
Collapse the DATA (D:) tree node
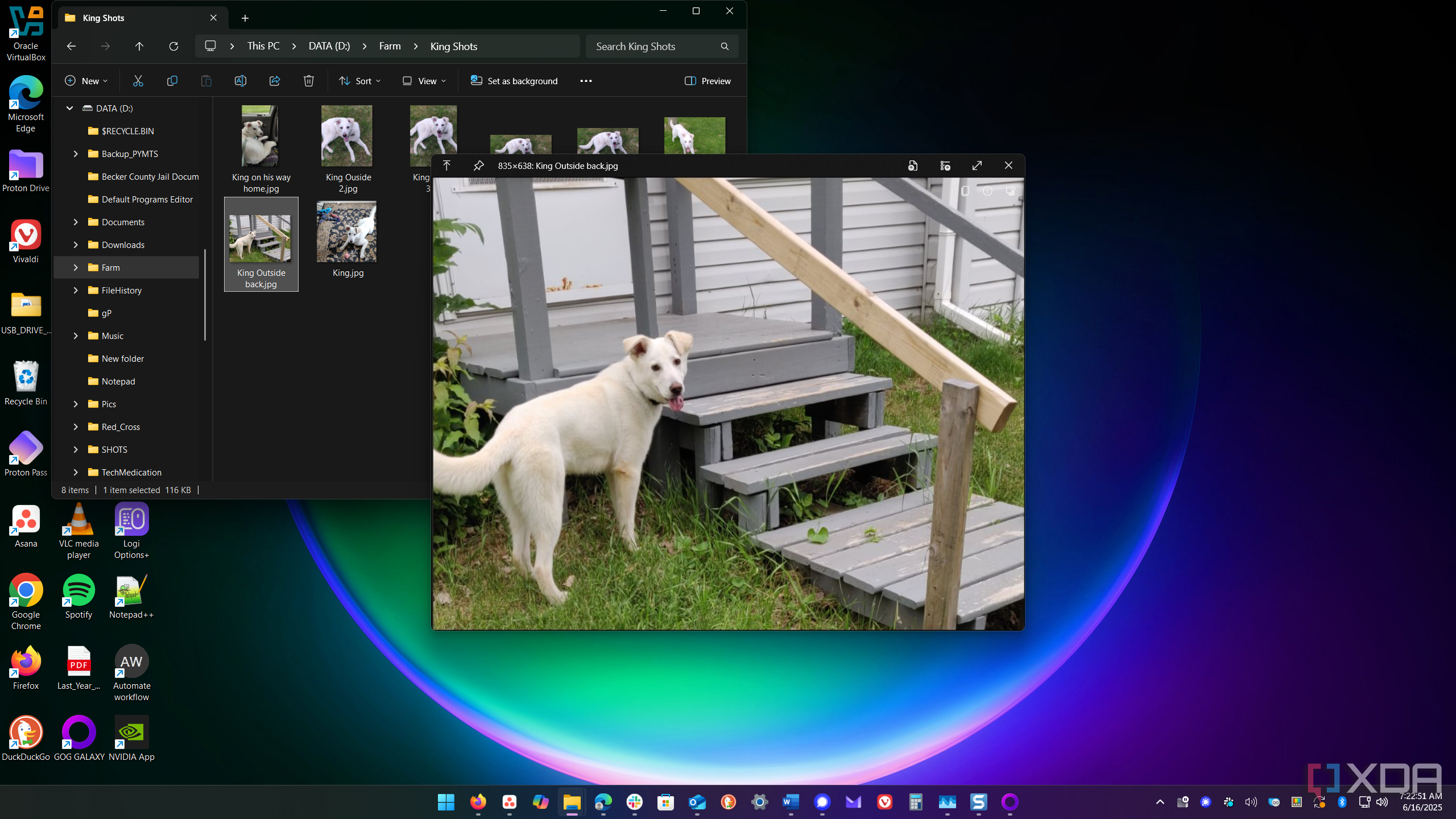pyautogui.click(x=69, y=108)
